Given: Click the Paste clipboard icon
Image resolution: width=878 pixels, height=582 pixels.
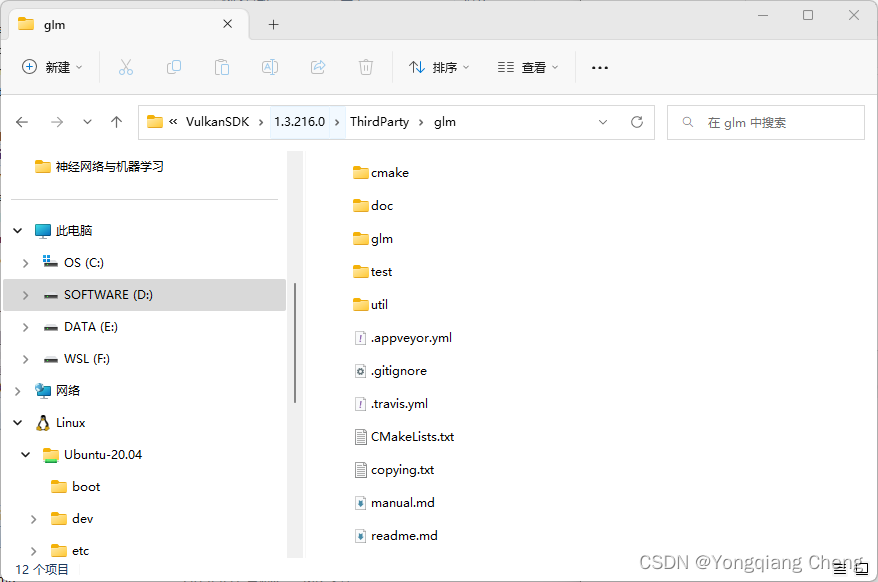Looking at the screenshot, I should tap(222, 67).
